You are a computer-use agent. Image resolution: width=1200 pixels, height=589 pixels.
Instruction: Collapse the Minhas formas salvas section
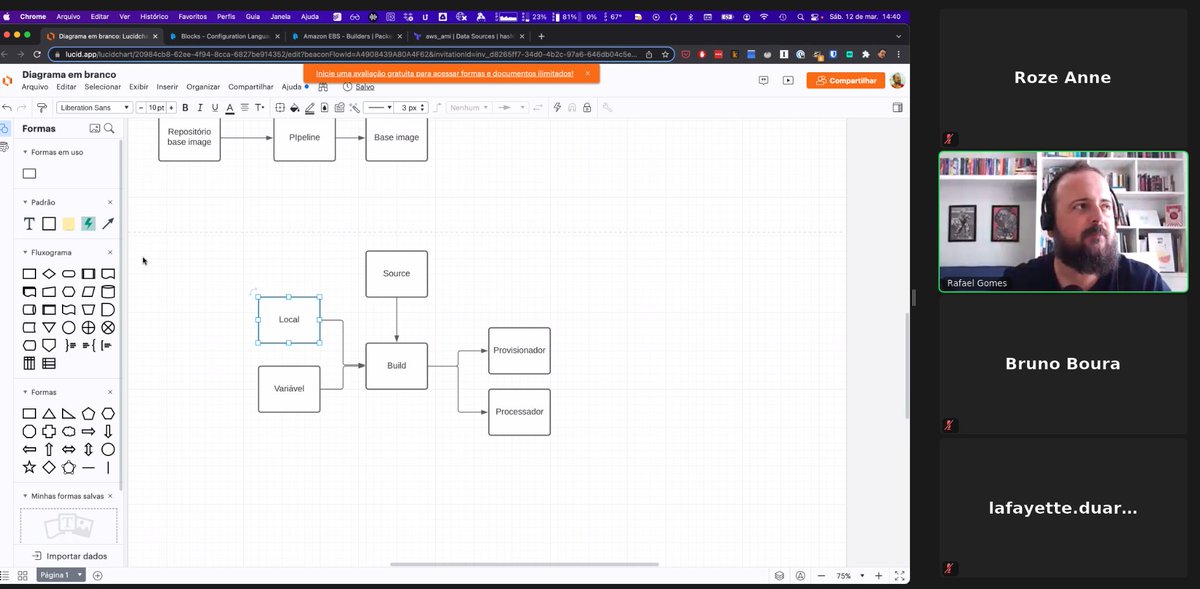pos(25,496)
